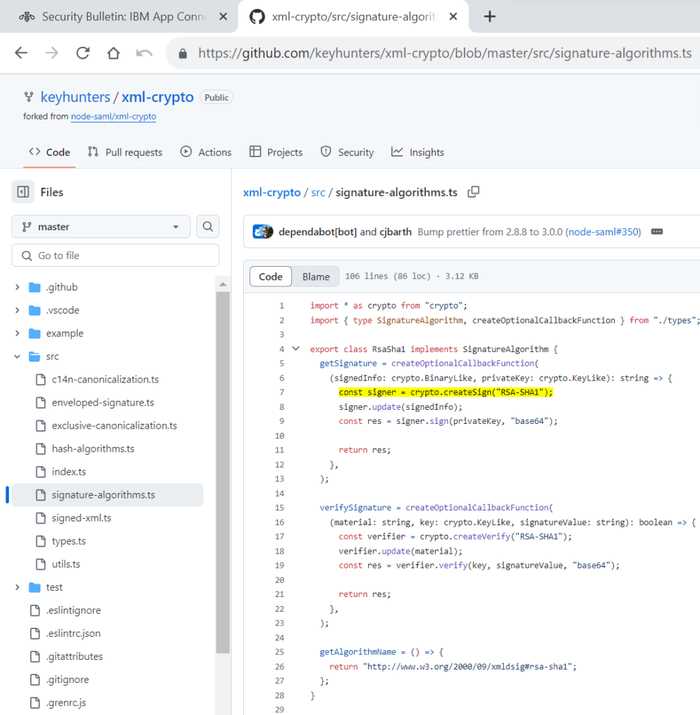The image size is (700, 715).
Task: Open exclusive-canonicalization.ts file
Action: [114, 425]
